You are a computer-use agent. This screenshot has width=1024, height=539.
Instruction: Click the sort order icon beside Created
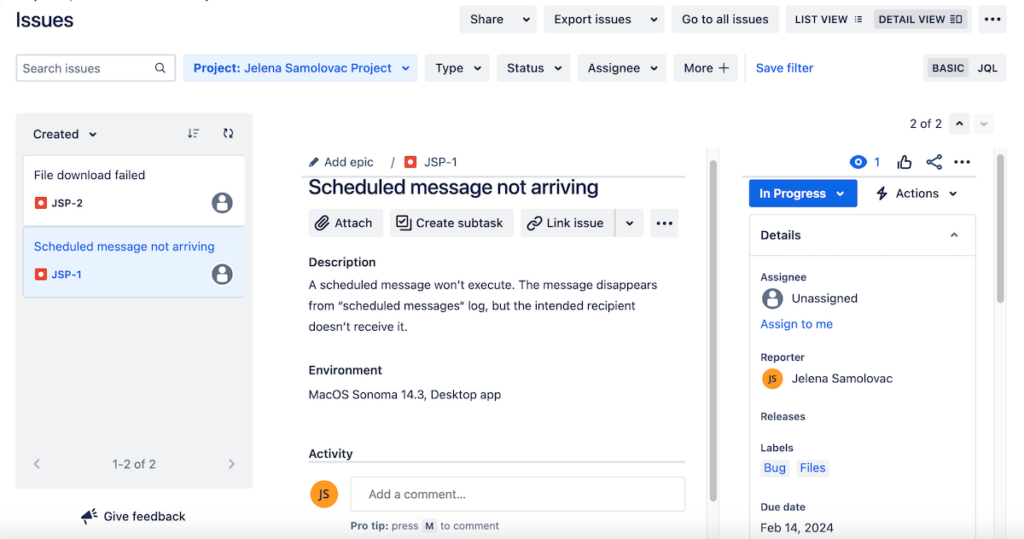(194, 133)
